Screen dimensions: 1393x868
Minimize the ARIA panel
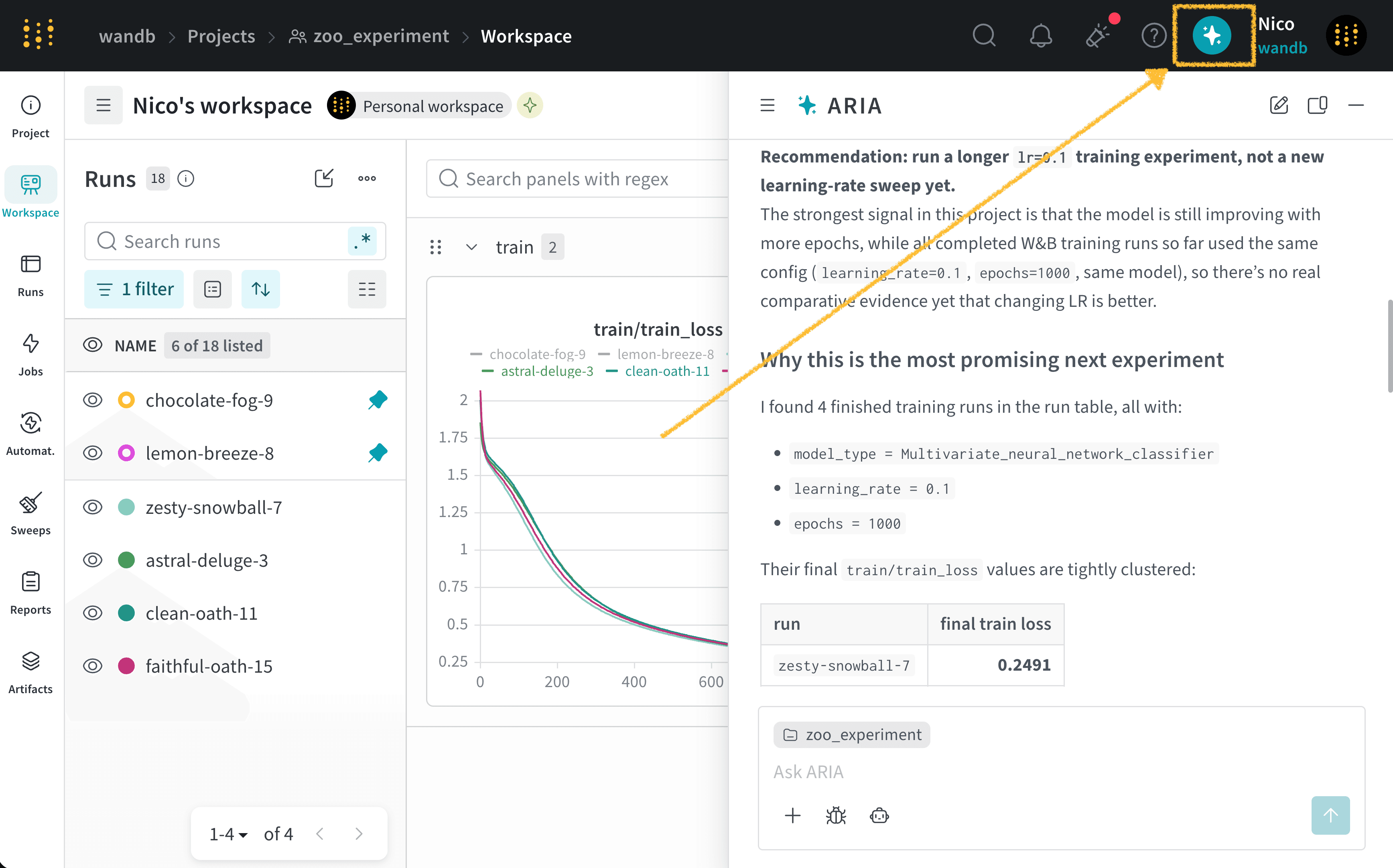[x=1356, y=105]
